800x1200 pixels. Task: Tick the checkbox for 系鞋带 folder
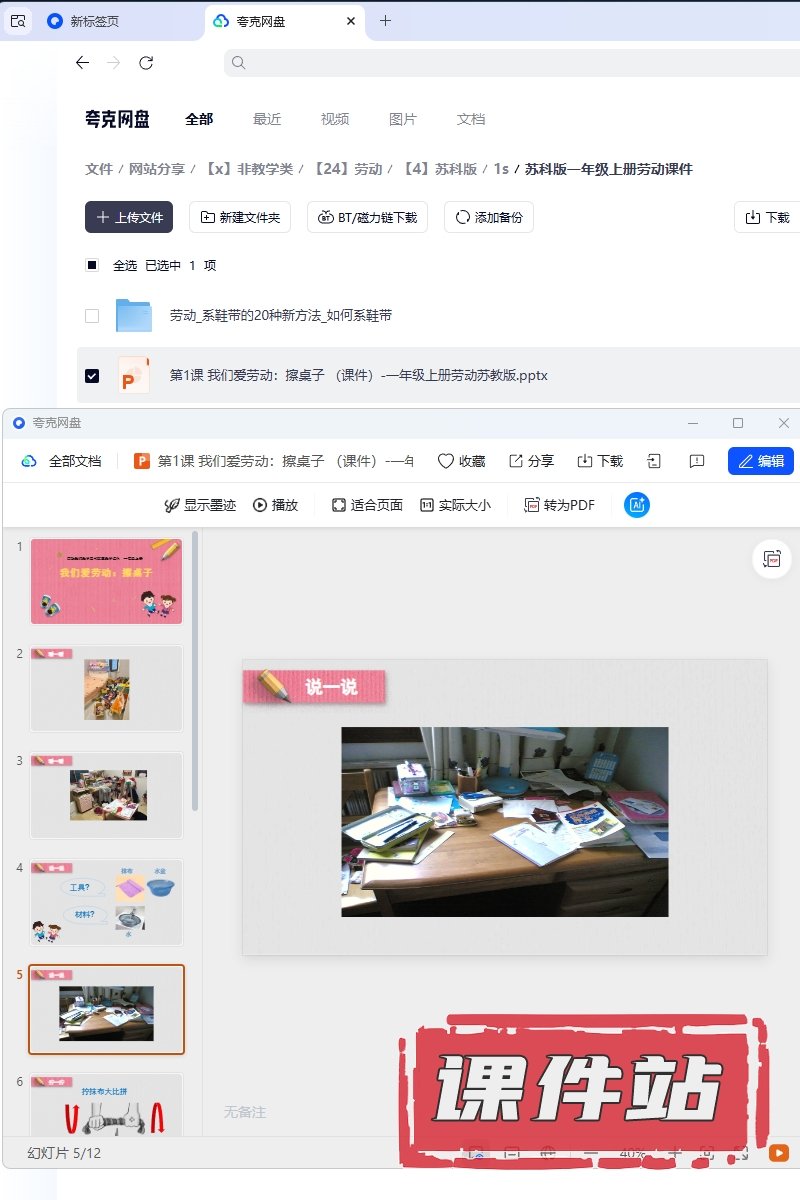pos(92,316)
